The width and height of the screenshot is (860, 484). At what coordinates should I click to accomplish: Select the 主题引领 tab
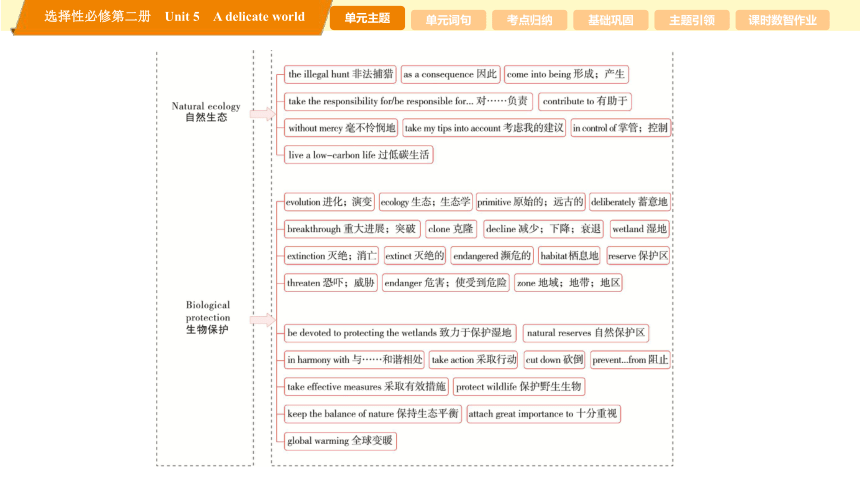(x=692, y=20)
